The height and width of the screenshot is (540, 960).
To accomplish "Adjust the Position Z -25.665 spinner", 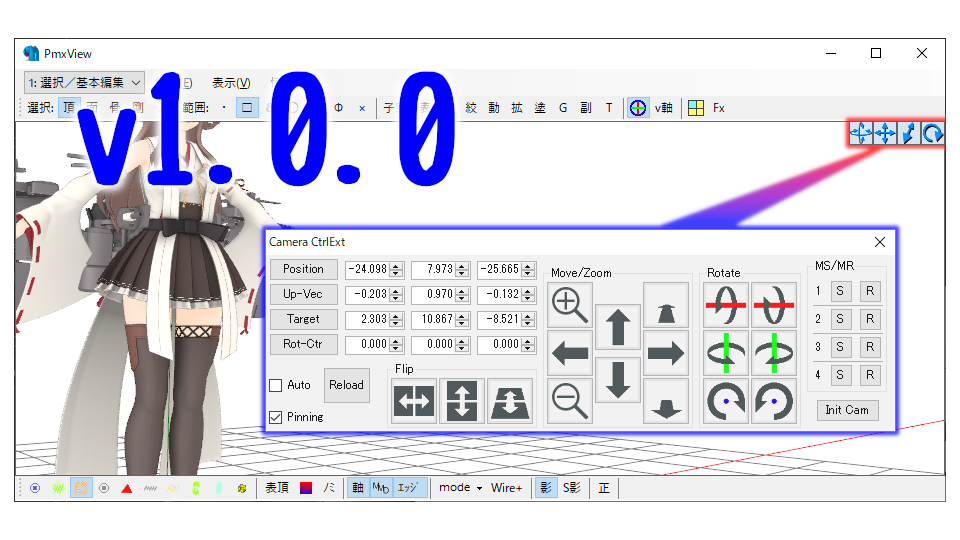I will pyautogui.click(x=528, y=269).
